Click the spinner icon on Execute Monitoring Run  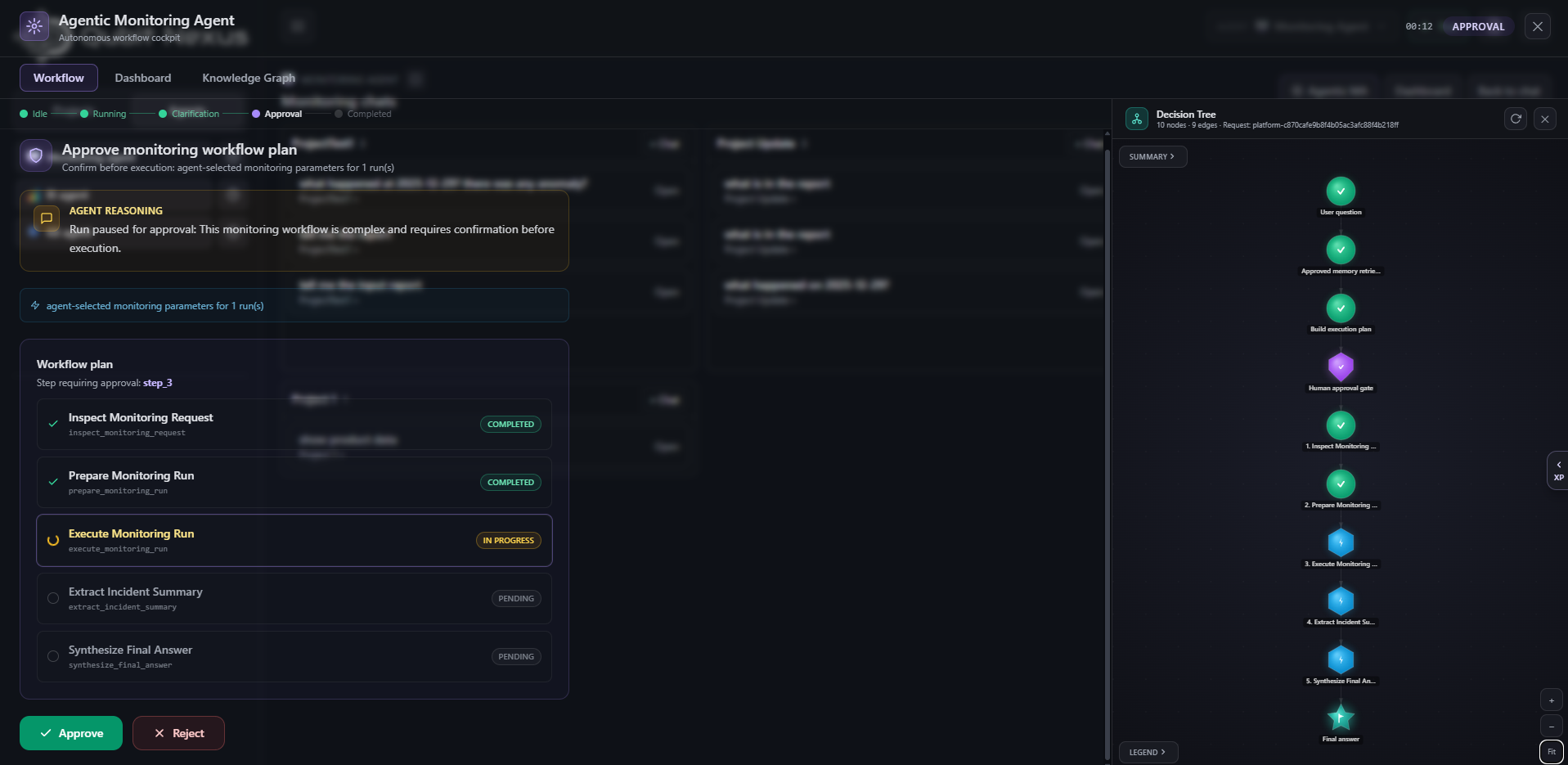(x=53, y=540)
